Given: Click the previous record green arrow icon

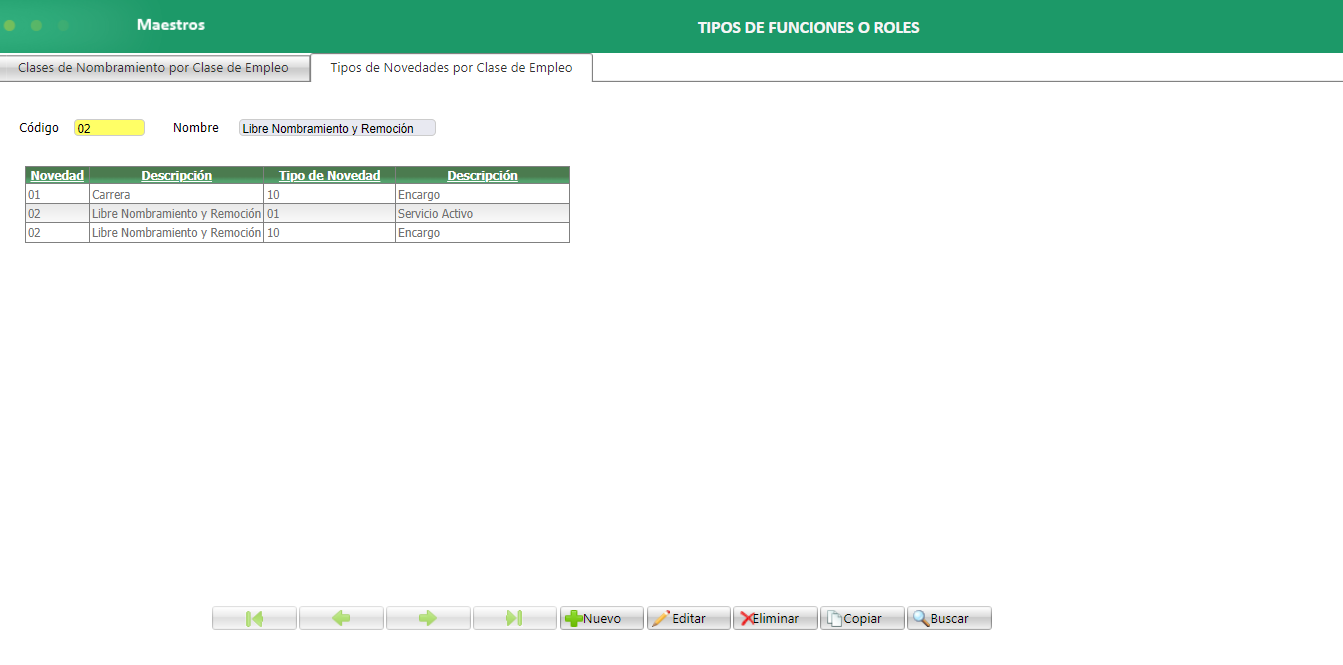Looking at the screenshot, I should point(341,617).
